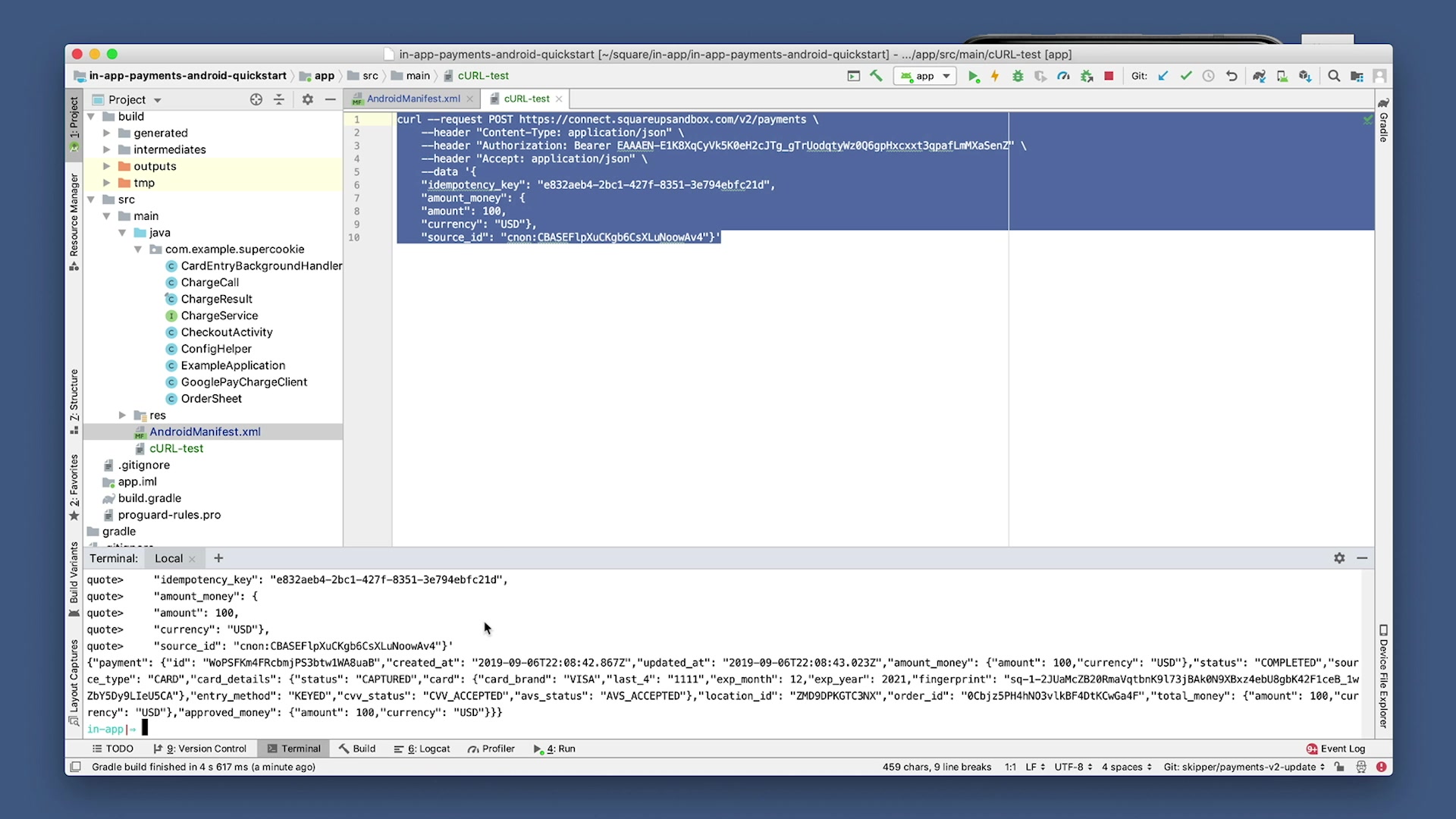The width and height of the screenshot is (1456, 819).
Task: Open the app run configuration dropdown
Action: [925, 76]
